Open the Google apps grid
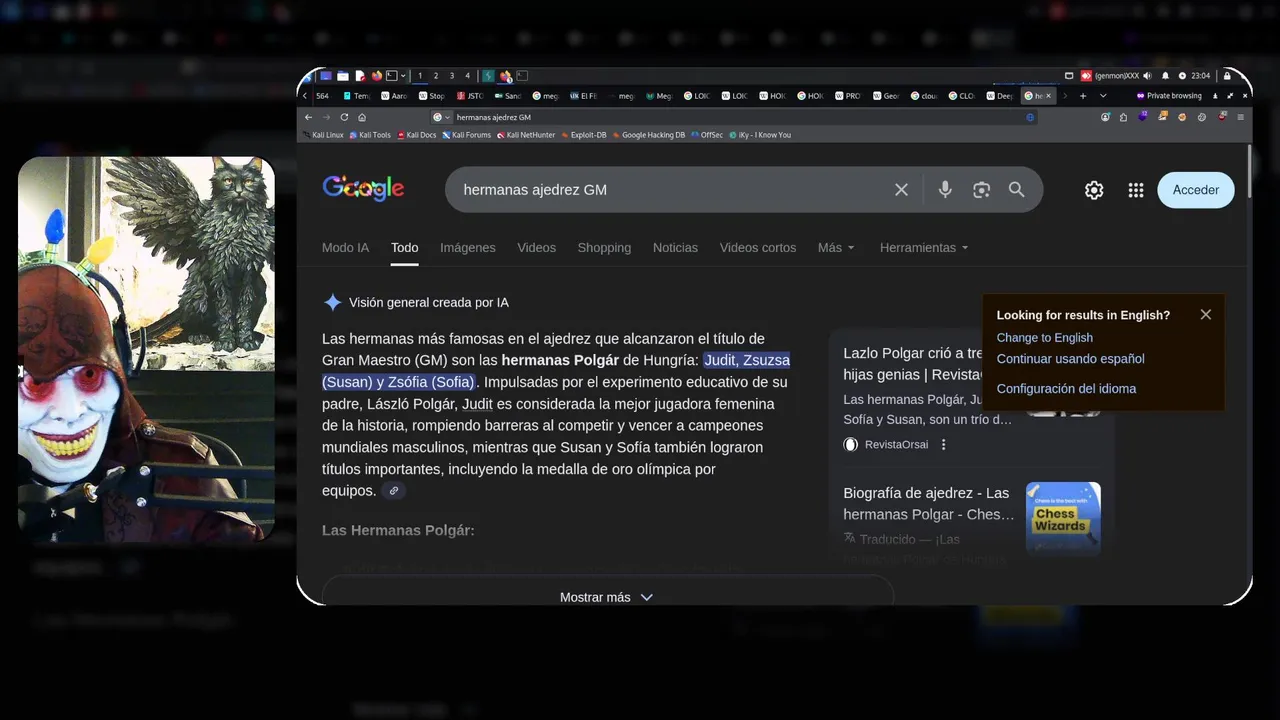The image size is (1280, 720). pyautogui.click(x=1135, y=190)
